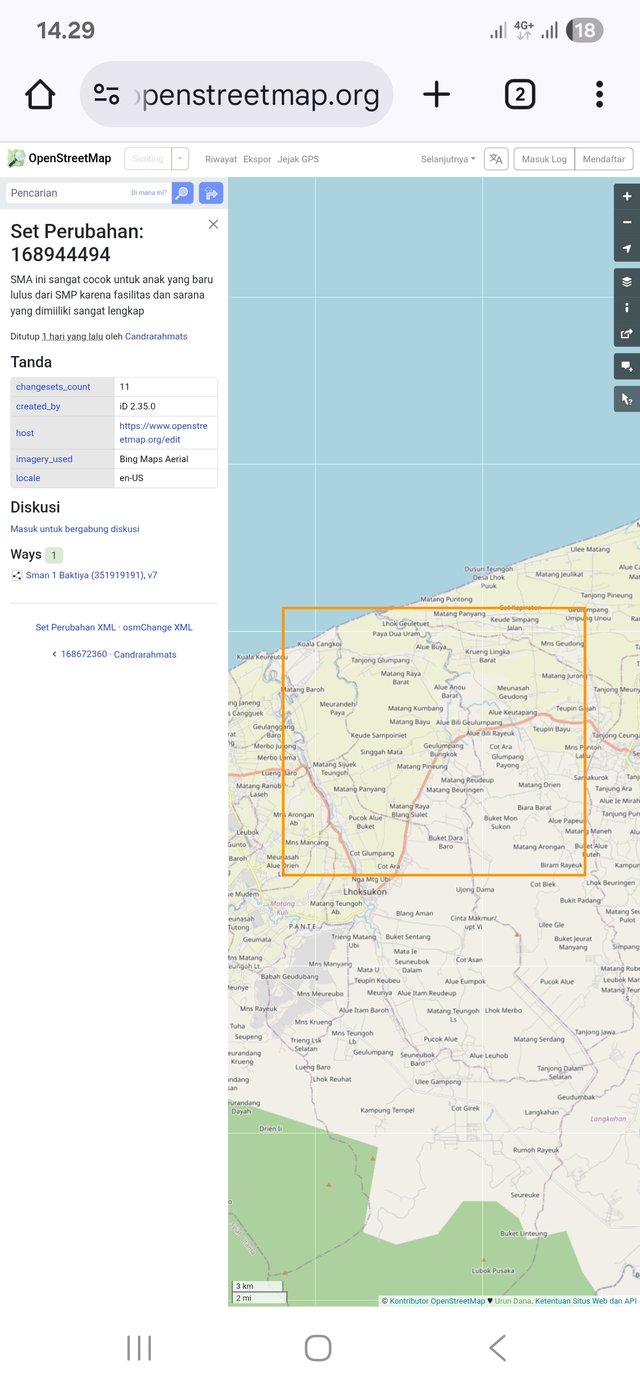Open a new browser tab with the plus icon

pos(436,95)
